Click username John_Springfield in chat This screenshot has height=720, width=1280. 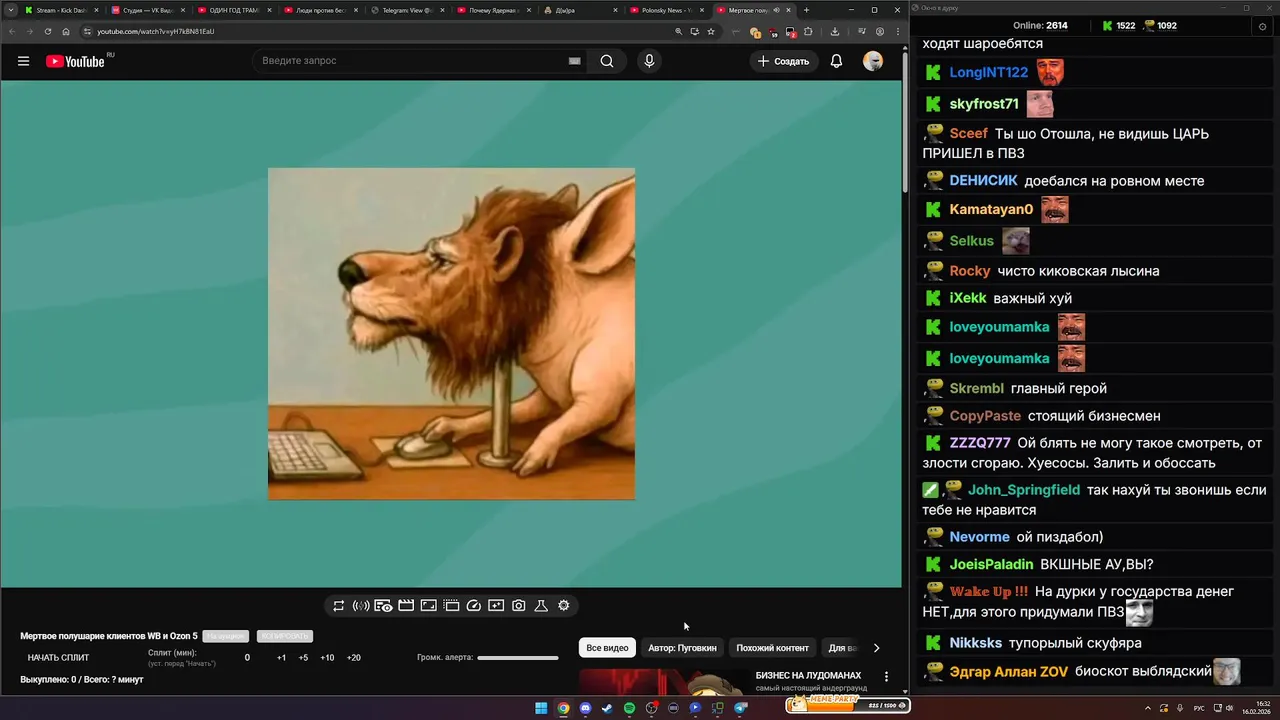[1023, 490]
